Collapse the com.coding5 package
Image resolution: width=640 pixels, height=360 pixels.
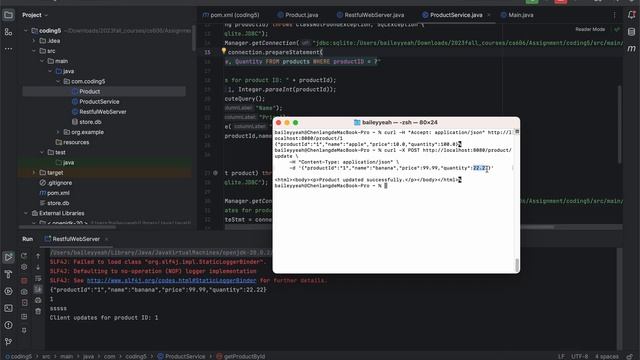click(58, 81)
